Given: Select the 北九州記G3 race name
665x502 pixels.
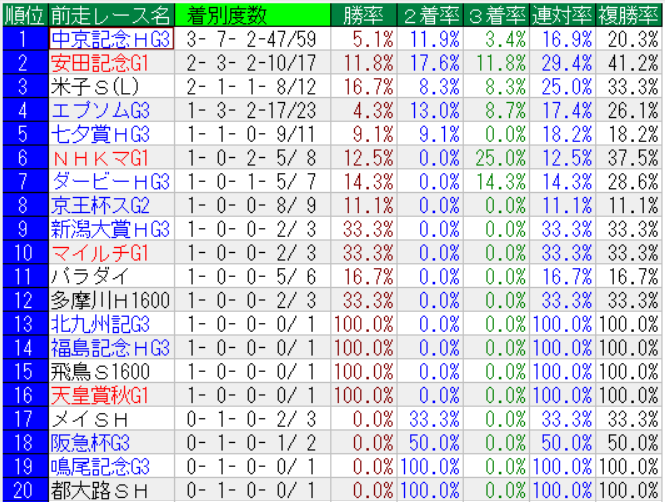Looking at the screenshot, I should point(100,324).
